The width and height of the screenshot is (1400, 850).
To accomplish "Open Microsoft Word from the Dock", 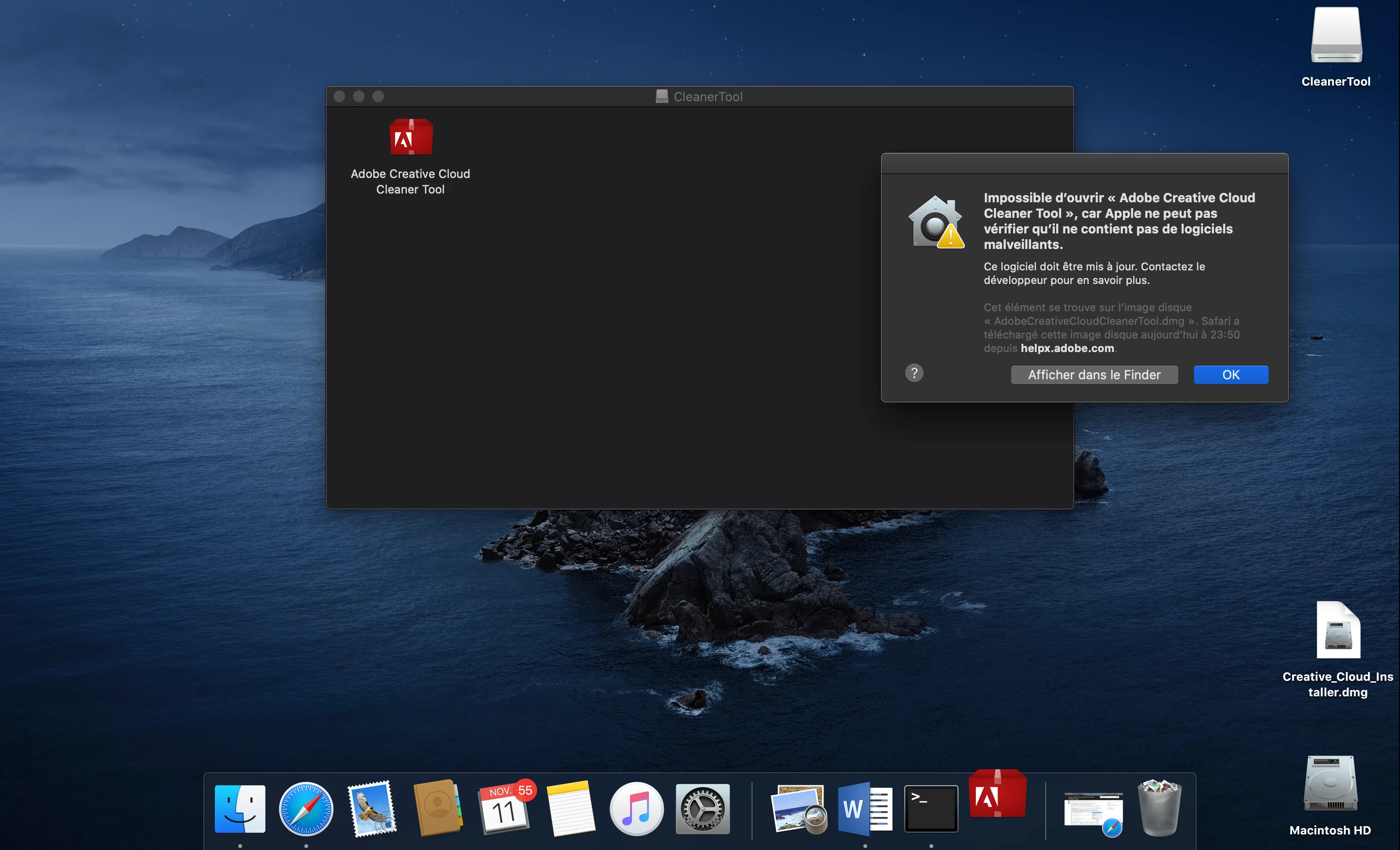I will coord(864,809).
